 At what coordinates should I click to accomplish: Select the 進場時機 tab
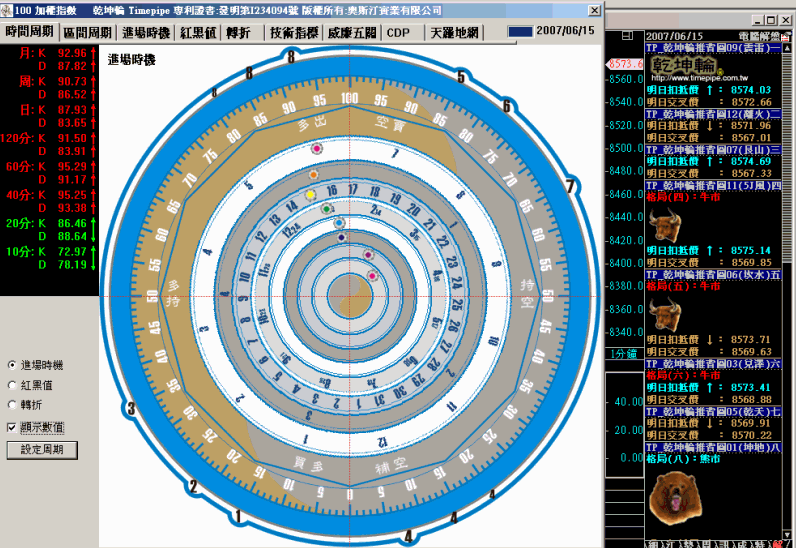click(146, 33)
